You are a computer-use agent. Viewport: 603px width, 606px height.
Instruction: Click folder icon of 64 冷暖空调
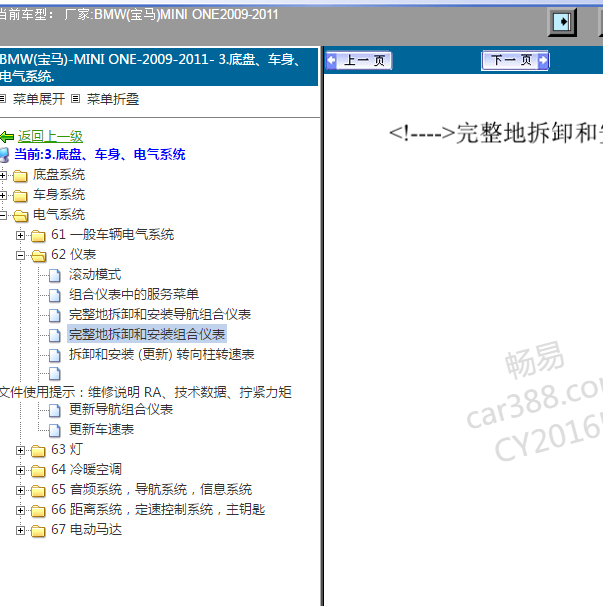point(38,471)
